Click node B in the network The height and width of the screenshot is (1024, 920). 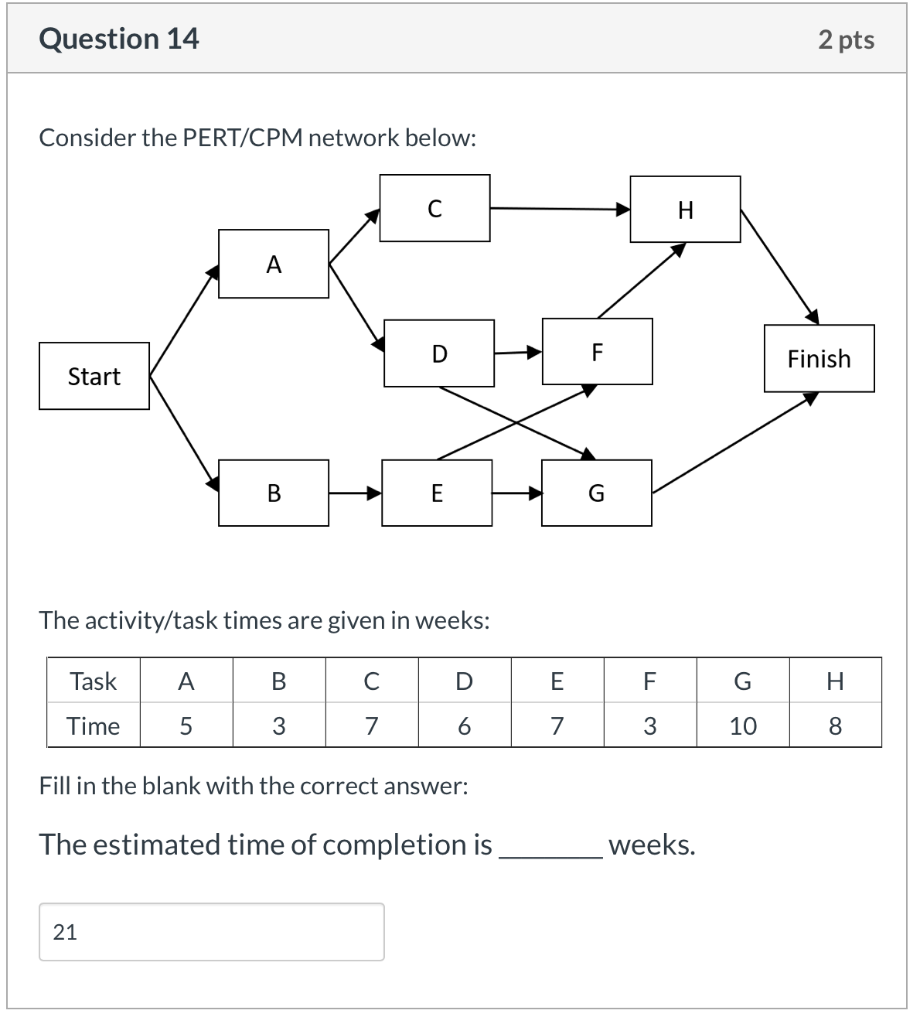point(273,493)
